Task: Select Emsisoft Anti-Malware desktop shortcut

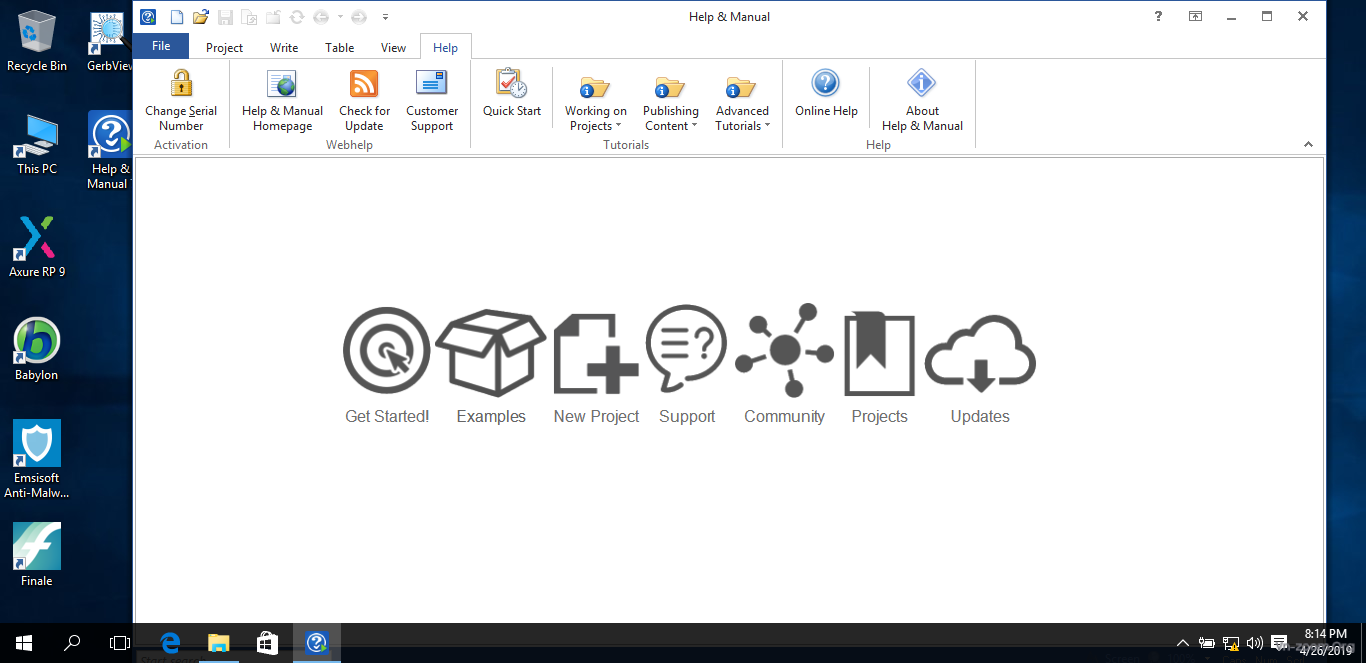Action: click(37, 459)
